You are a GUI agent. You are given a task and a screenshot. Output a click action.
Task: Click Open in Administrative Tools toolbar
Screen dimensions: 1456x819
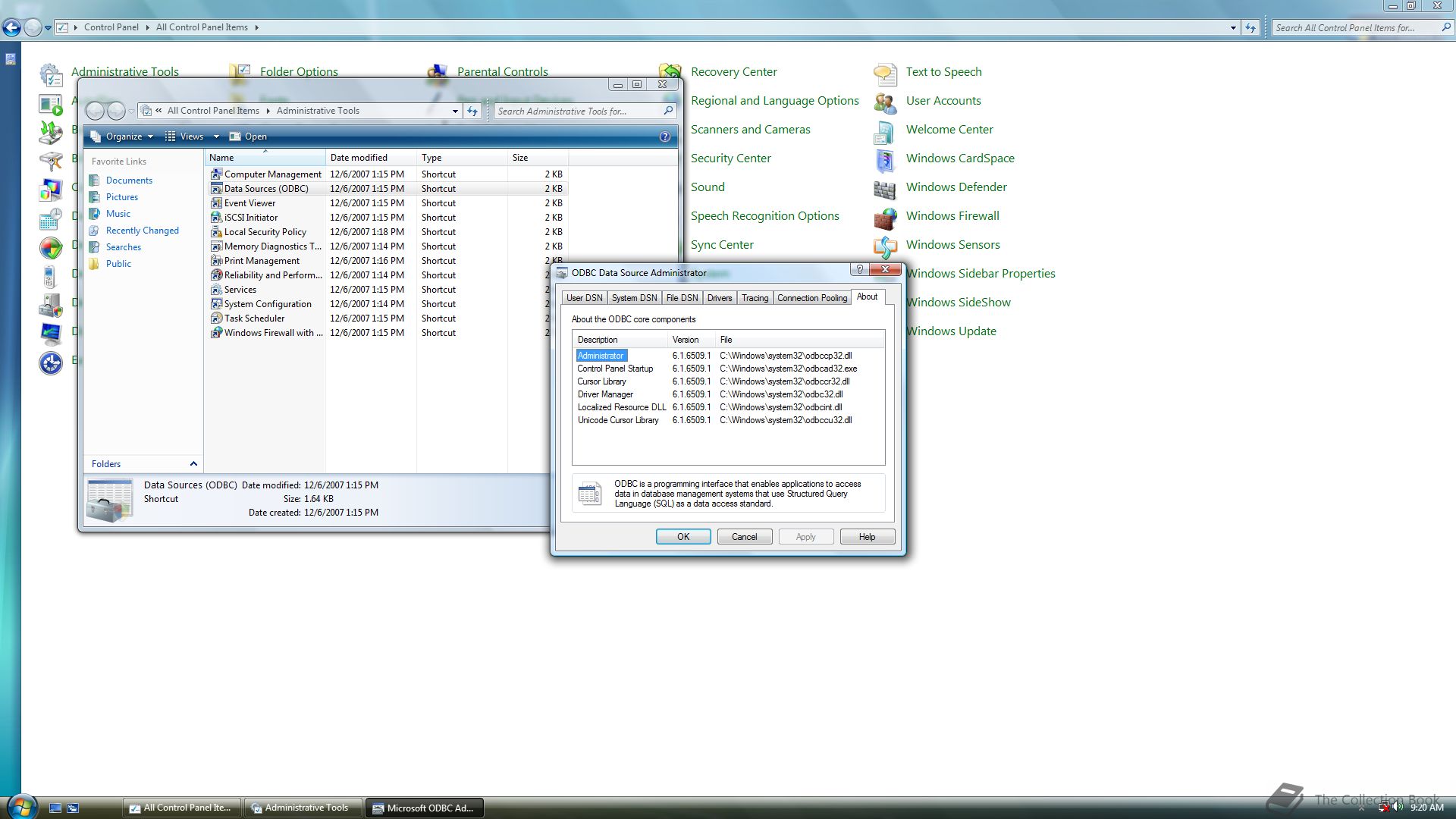coord(248,136)
